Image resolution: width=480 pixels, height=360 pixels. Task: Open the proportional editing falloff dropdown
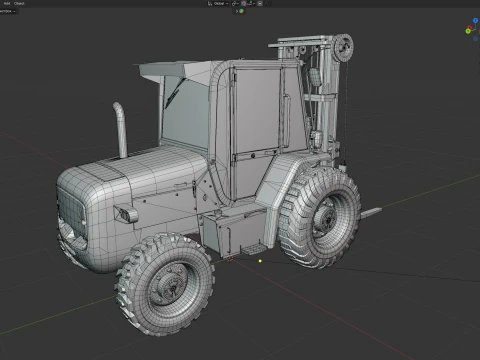pyautogui.click(x=268, y=3)
